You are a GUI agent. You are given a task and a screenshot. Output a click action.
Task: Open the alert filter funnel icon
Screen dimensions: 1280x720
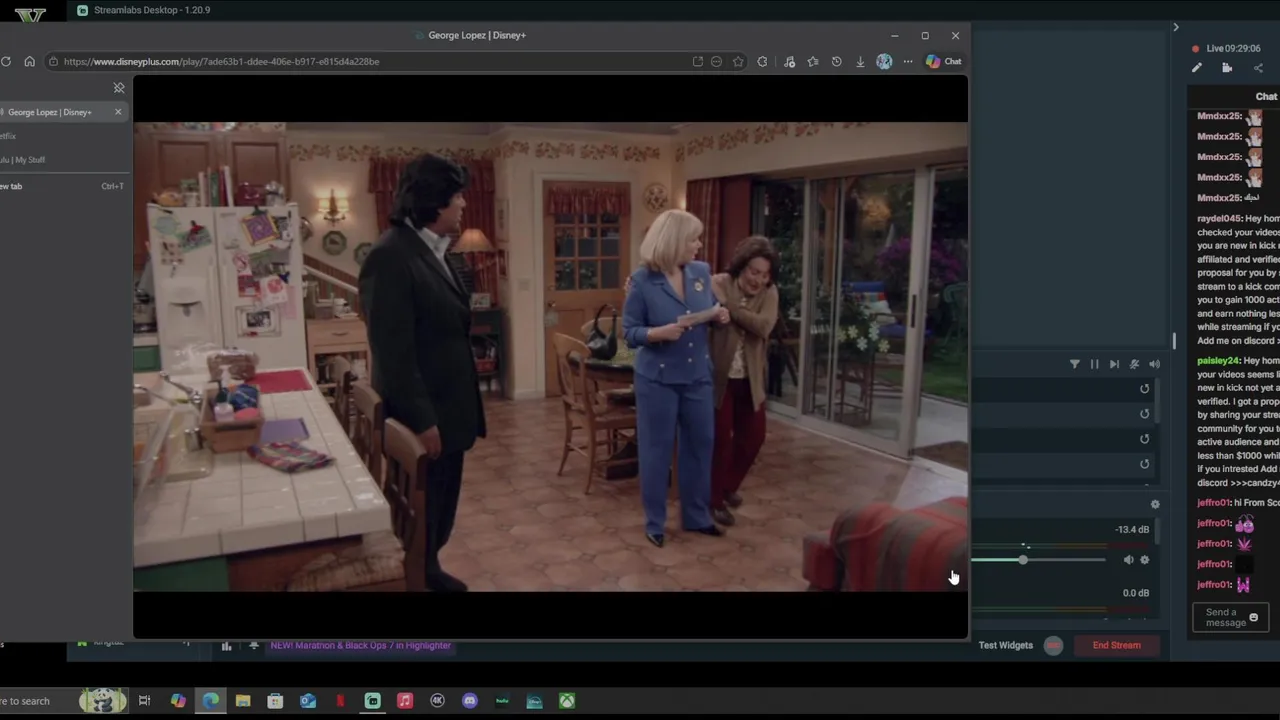pyautogui.click(x=1075, y=365)
